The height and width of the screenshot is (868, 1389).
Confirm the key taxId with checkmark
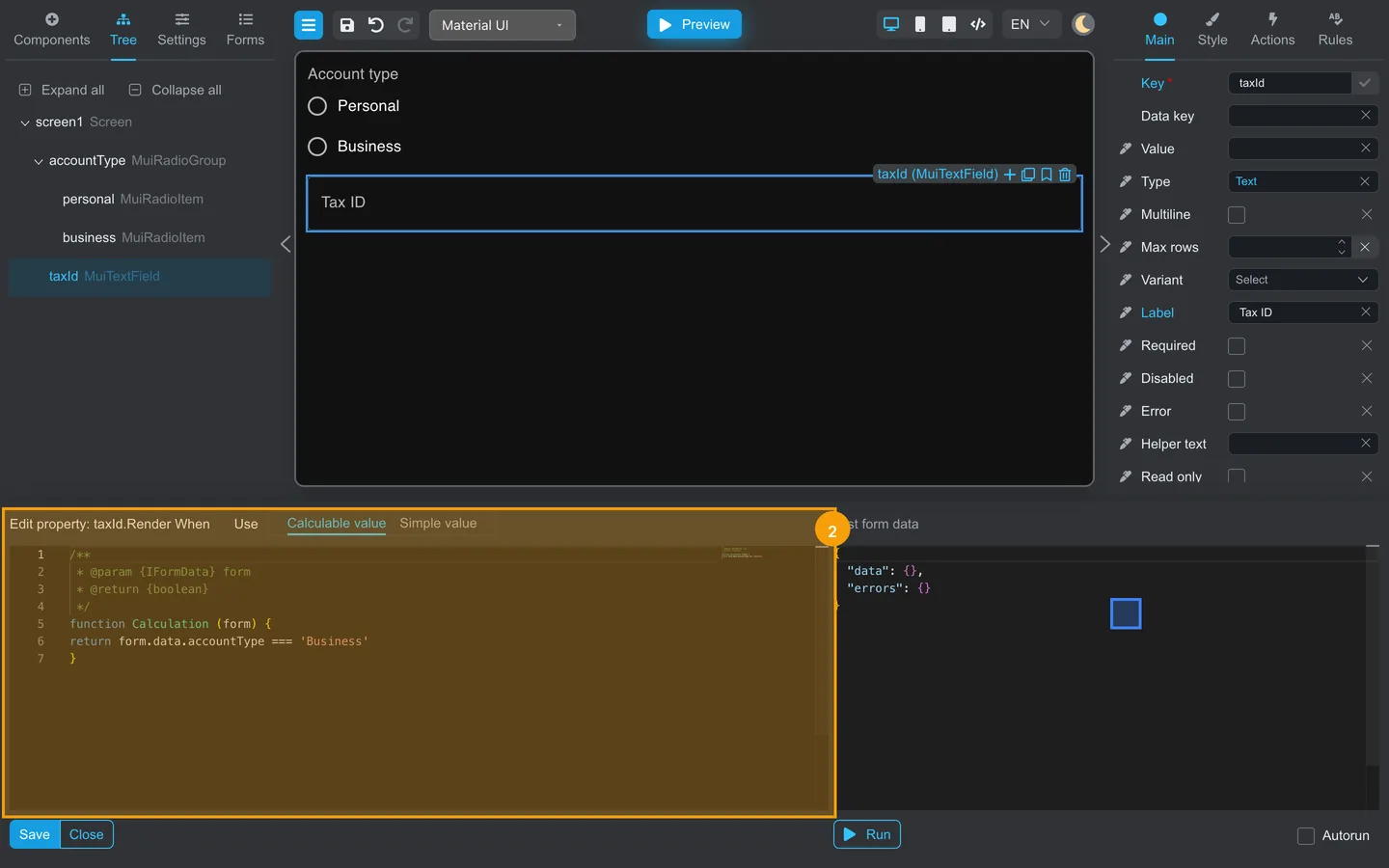click(x=1365, y=83)
